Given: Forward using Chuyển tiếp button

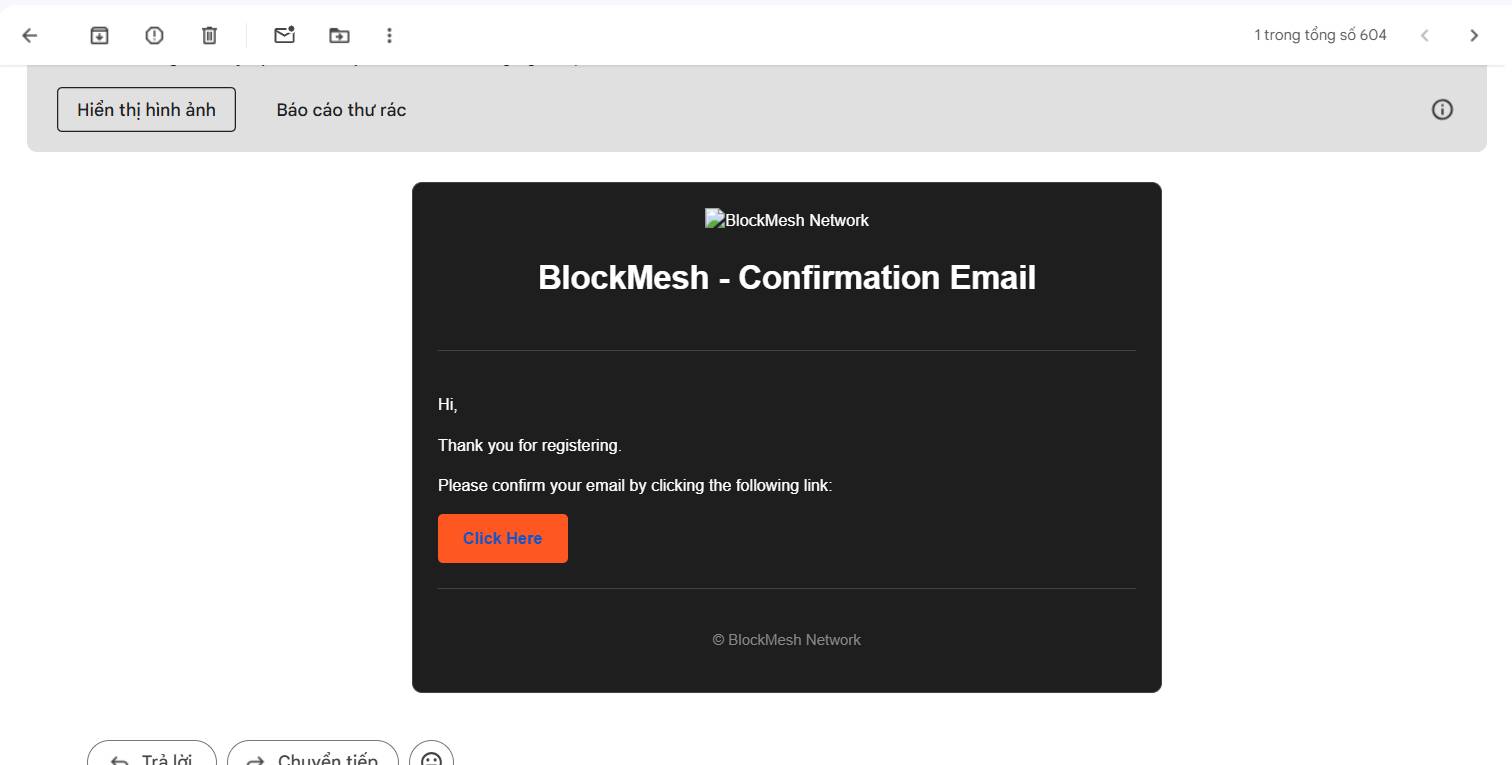Looking at the screenshot, I should [313, 753].
